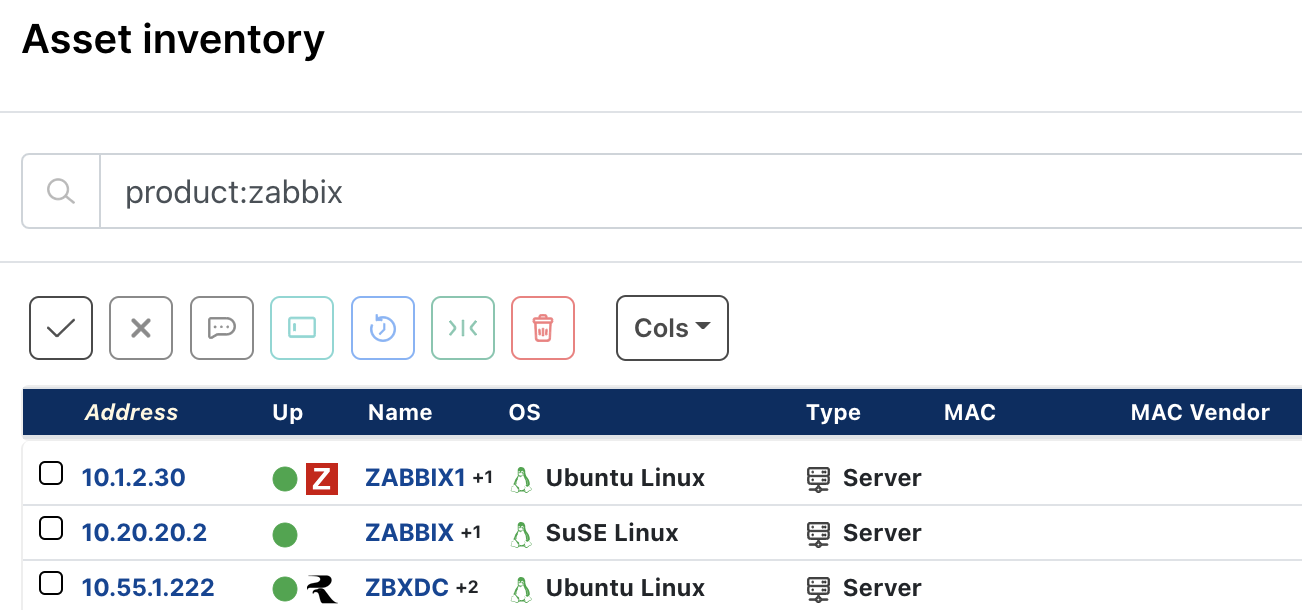Open the Cols column dropdown
The height and width of the screenshot is (610, 1302).
pyautogui.click(x=672, y=328)
